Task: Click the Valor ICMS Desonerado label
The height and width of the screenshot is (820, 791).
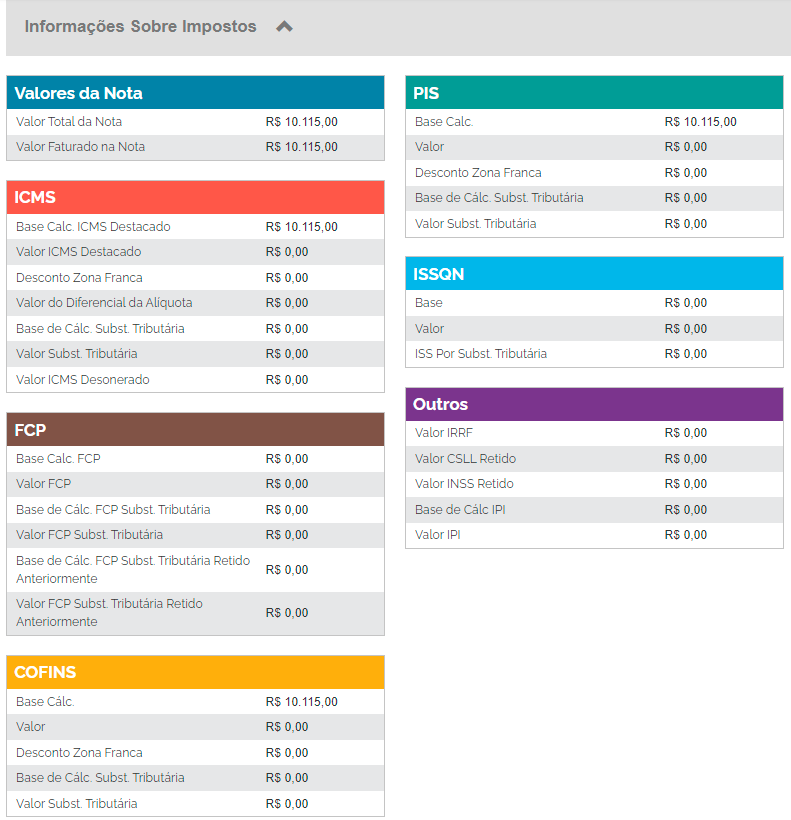Action: tap(83, 380)
